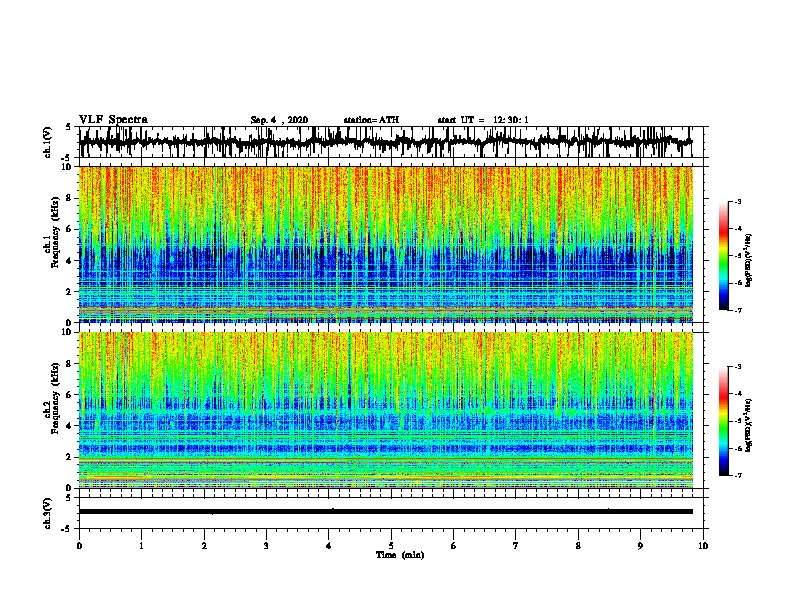Click time axis tick label "6"

(454, 546)
